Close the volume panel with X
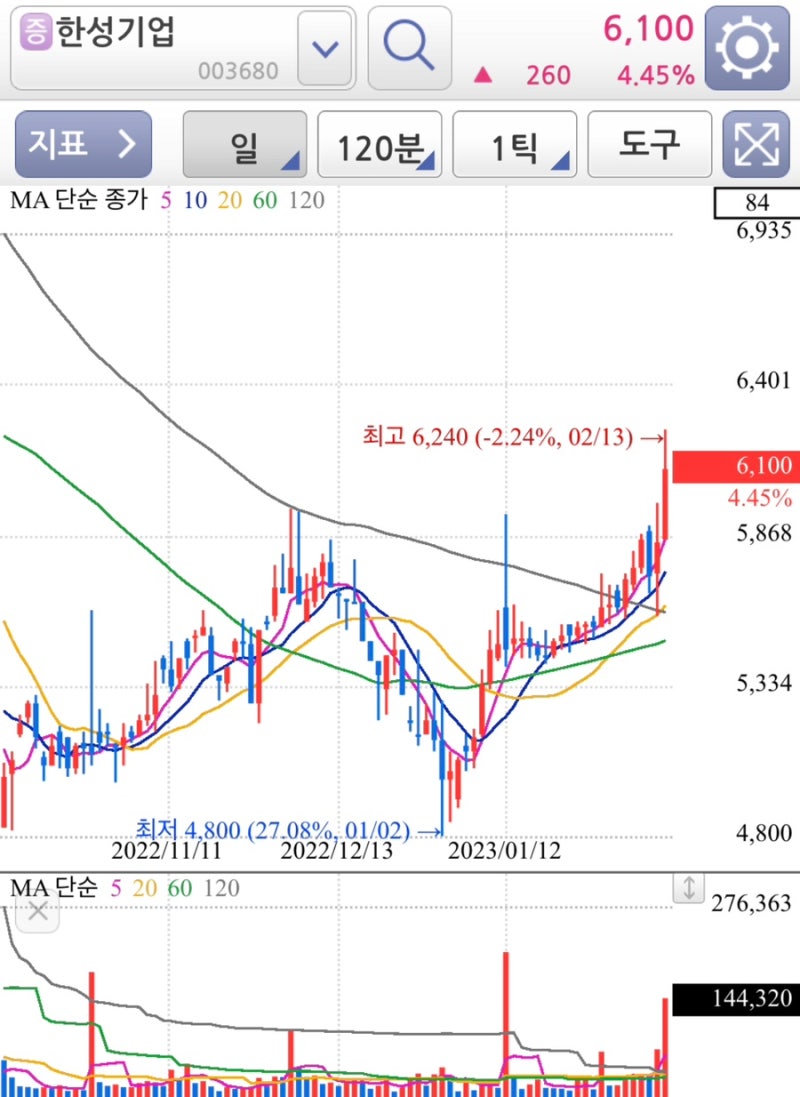The height and width of the screenshot is (1097, 800). click(x=38, y=911)
